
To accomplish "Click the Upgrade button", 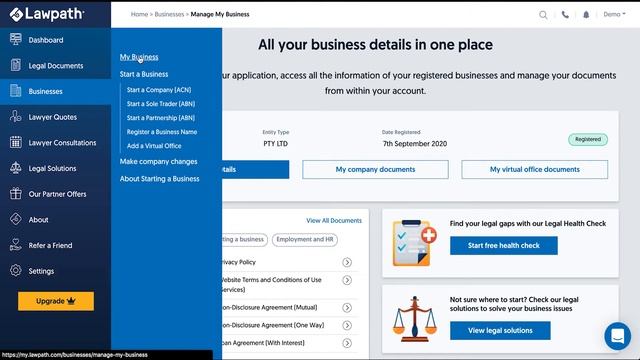I will pyautogui.click(x=56, y=301).
